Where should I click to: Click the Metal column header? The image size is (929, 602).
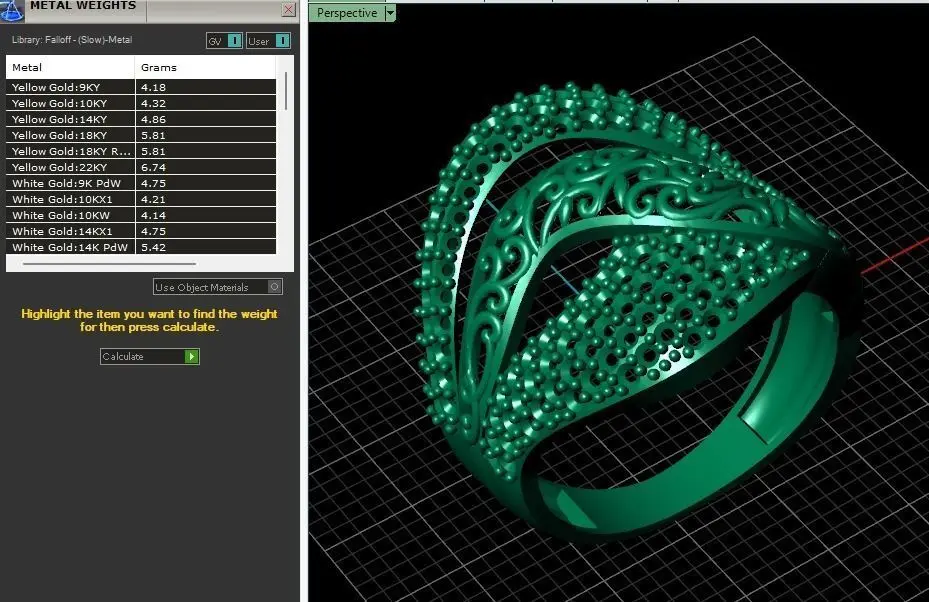(71, 68)
